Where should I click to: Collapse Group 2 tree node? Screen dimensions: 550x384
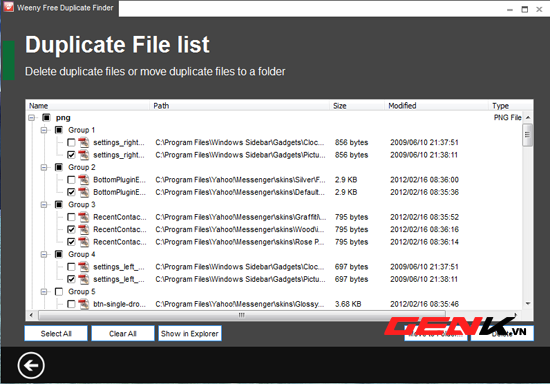point(44,167)
